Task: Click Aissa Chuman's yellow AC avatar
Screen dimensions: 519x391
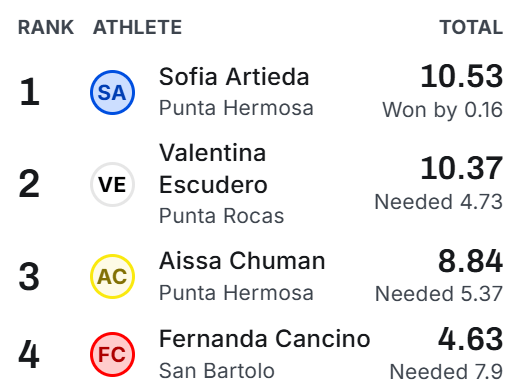Action: 112,276
